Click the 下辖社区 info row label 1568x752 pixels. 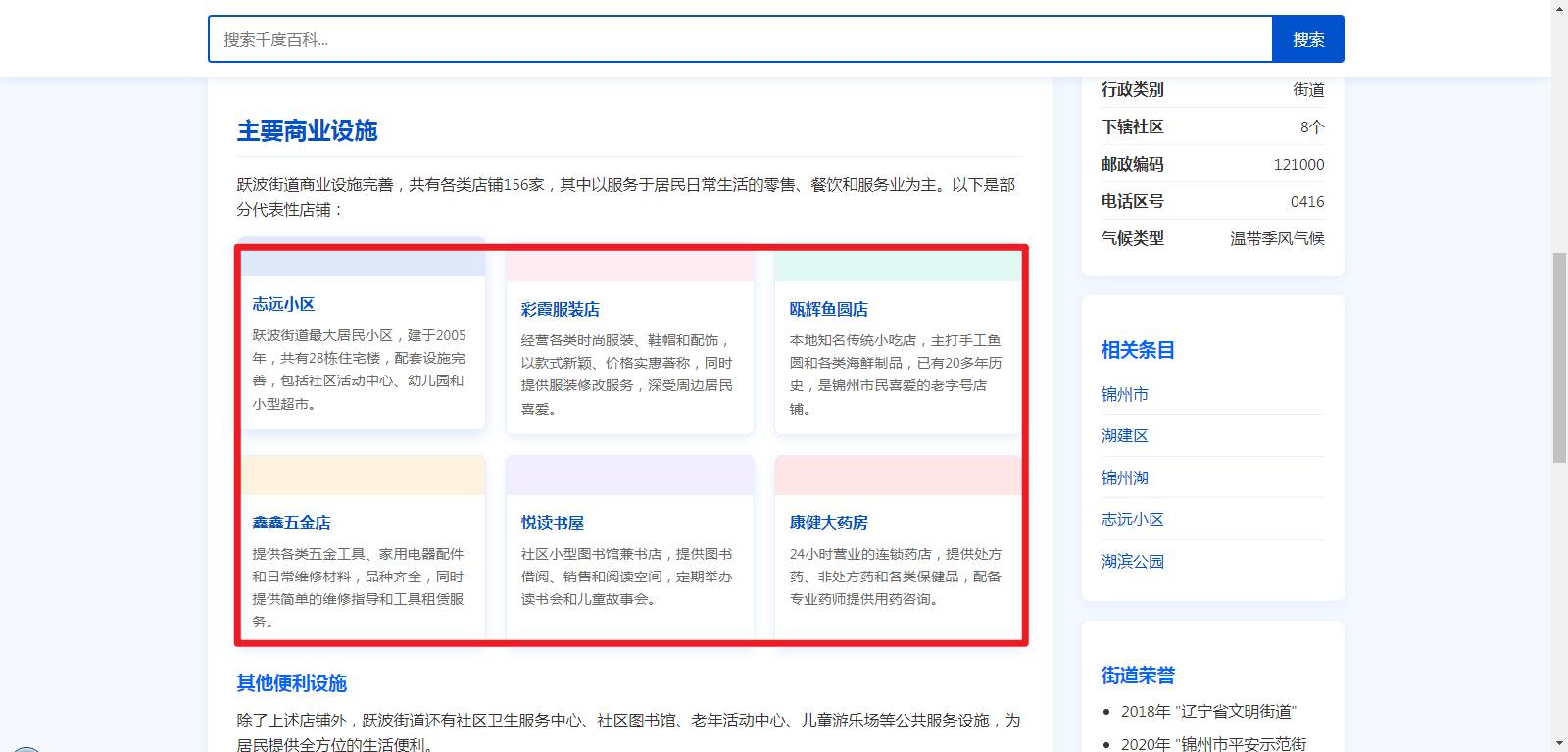click(1133, 126)
